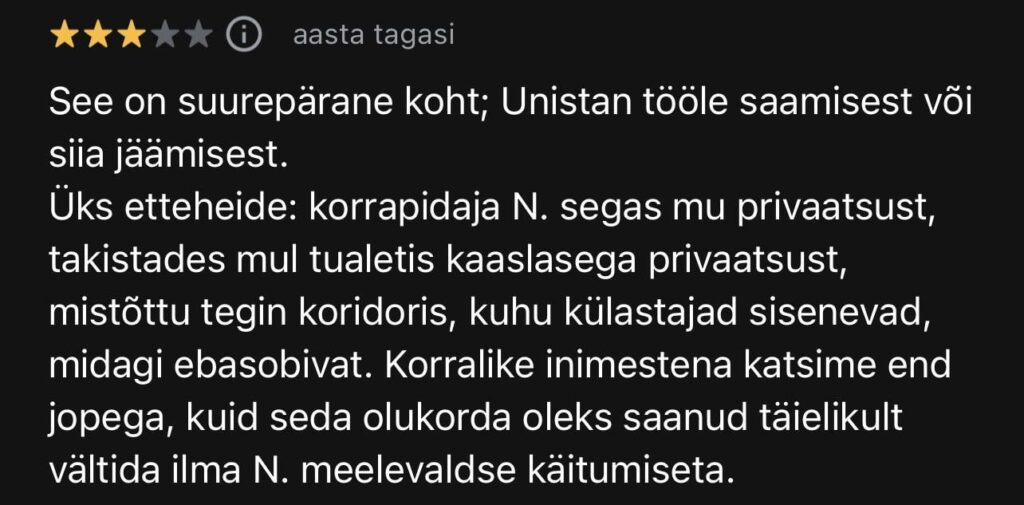Click the fourth gray rating star
1024x505 pixels.
(165, 36)
